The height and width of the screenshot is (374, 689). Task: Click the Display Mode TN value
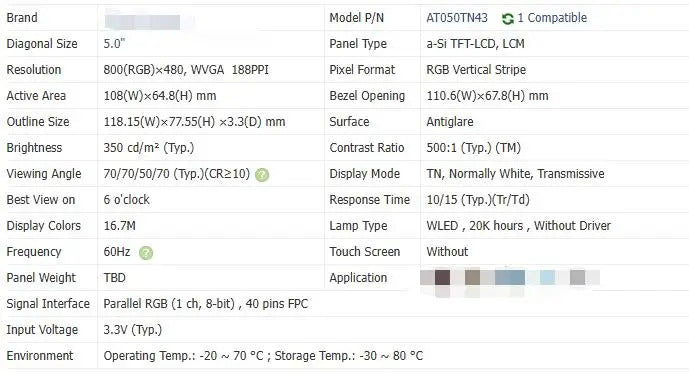pos(515,174)
